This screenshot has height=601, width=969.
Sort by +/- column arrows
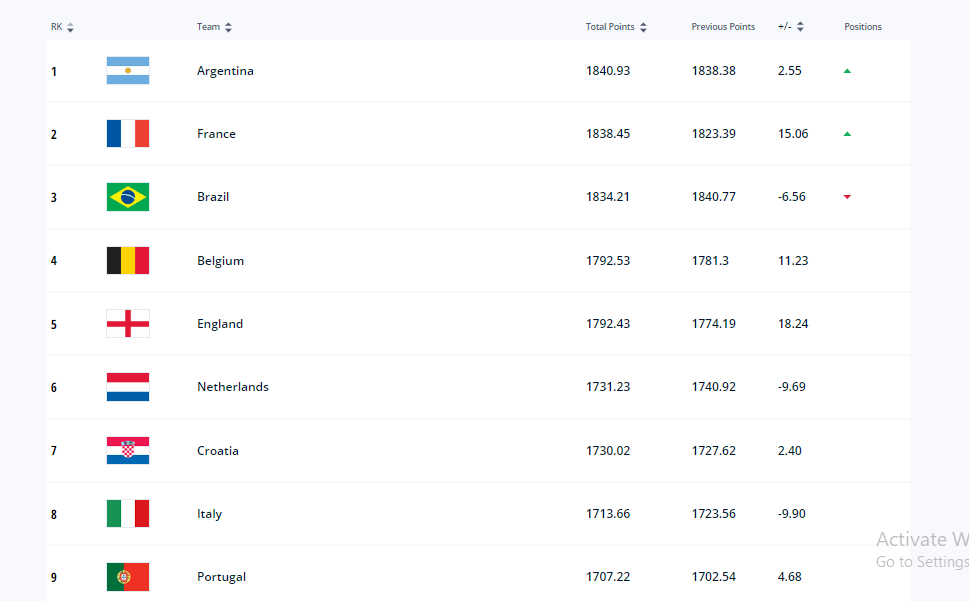point(800,27)
